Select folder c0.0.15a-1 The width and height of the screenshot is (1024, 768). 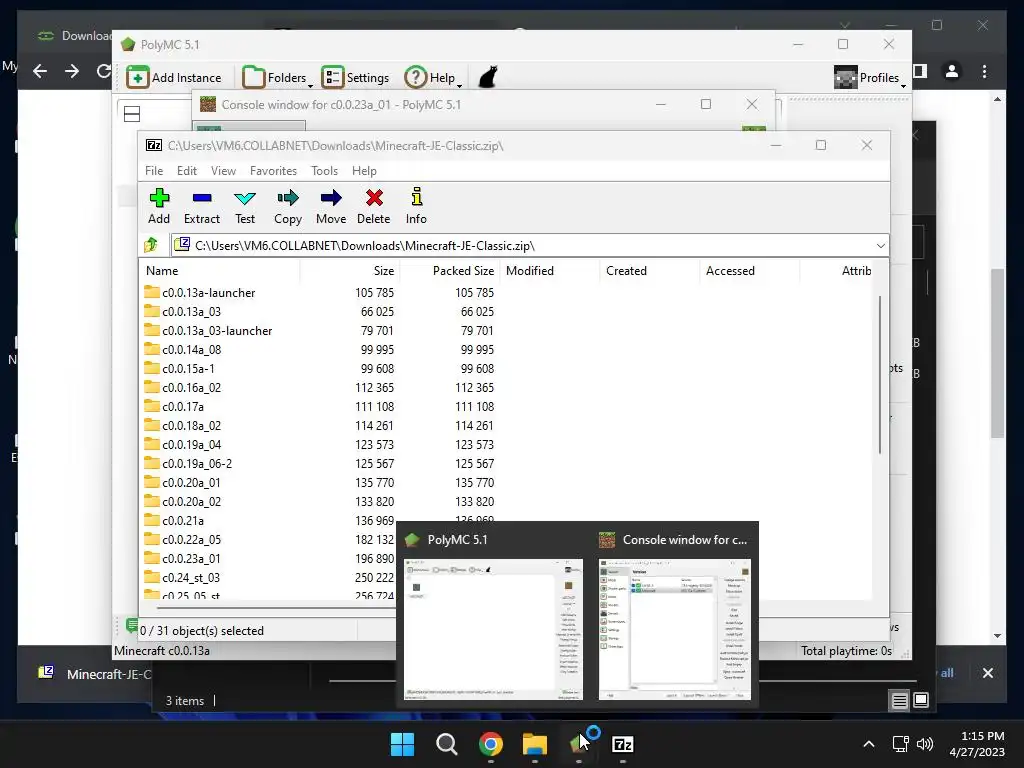click(x=188, y=368)
